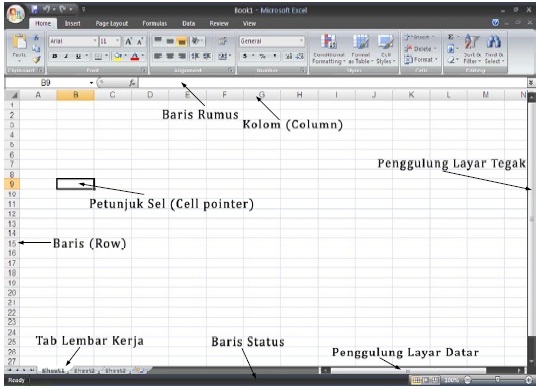The width and height of the screenshot is (537, 389).
Task: Center text horizontally
Action: click(170, 56)
